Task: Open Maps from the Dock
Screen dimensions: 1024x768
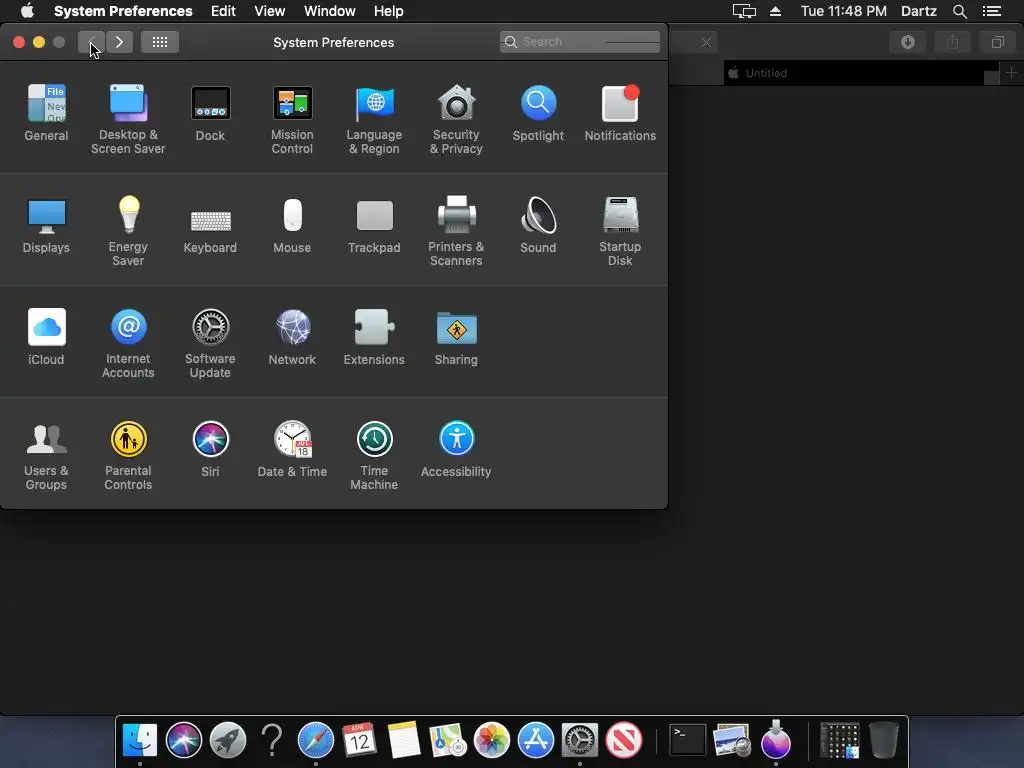Action: [x=447, y=740]
